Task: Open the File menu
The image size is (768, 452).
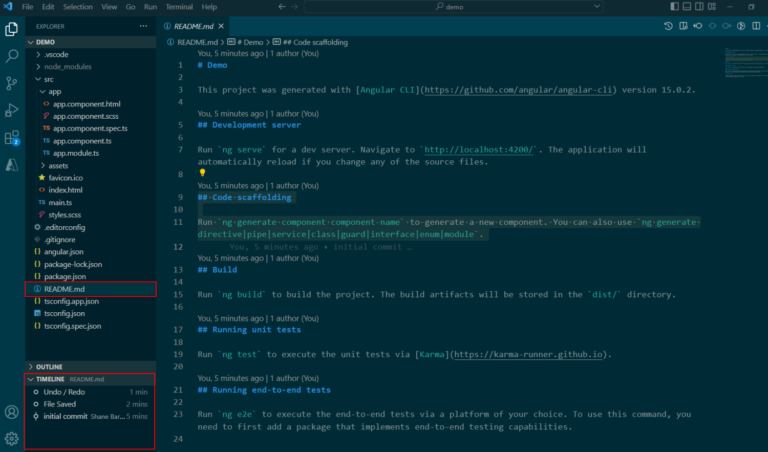Action: pyautogui.click(x=27, y=7)
